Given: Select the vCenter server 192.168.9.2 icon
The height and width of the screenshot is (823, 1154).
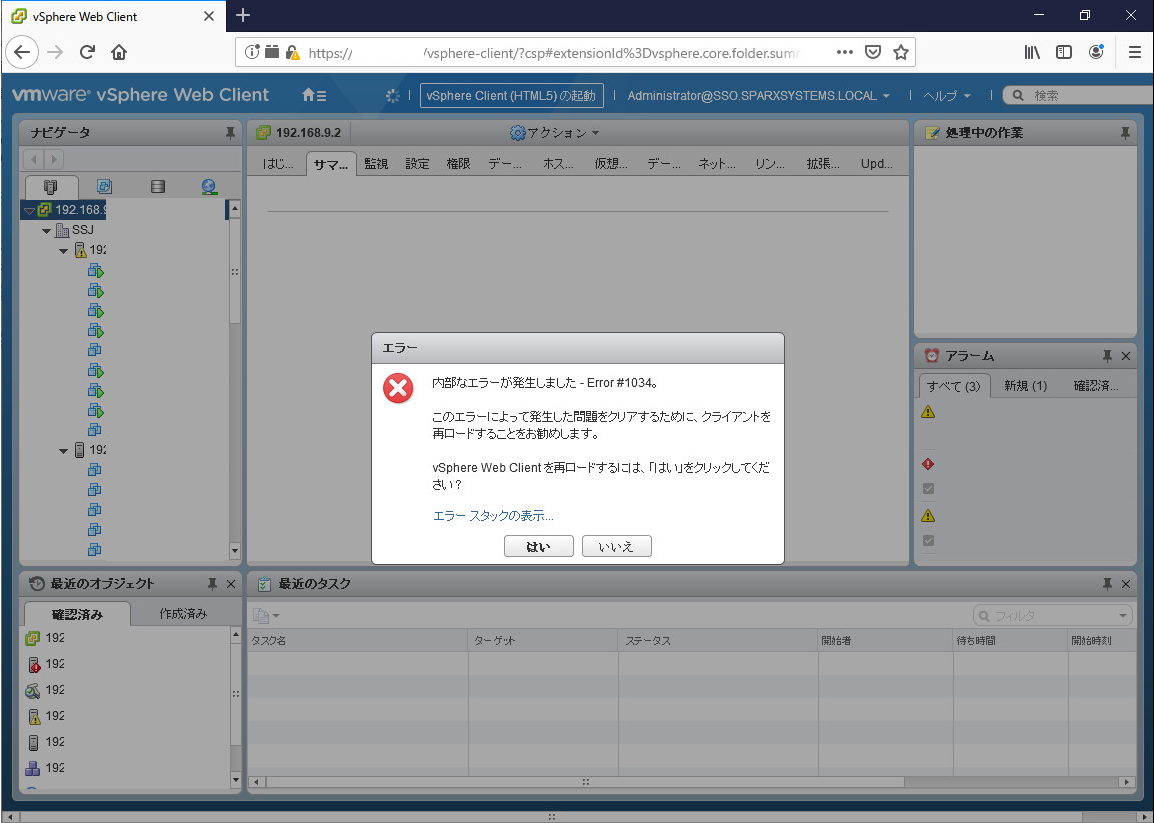Looking at the screenshot, I should coord(44,209).
